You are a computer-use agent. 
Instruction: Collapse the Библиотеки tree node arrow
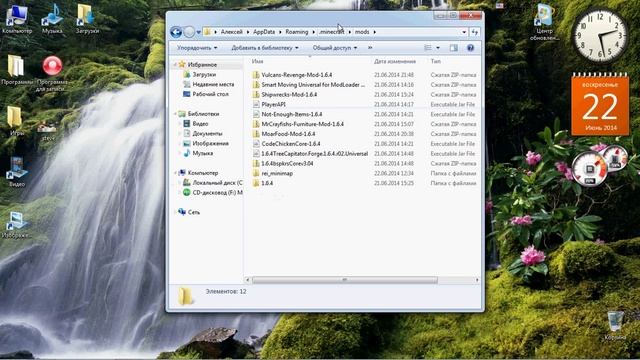click(176, 114)
